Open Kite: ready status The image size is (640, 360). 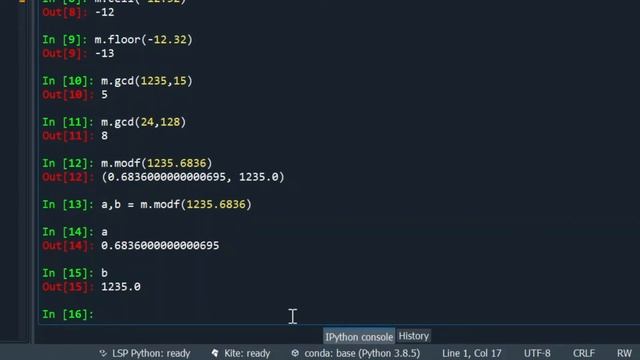click(247, 353)
